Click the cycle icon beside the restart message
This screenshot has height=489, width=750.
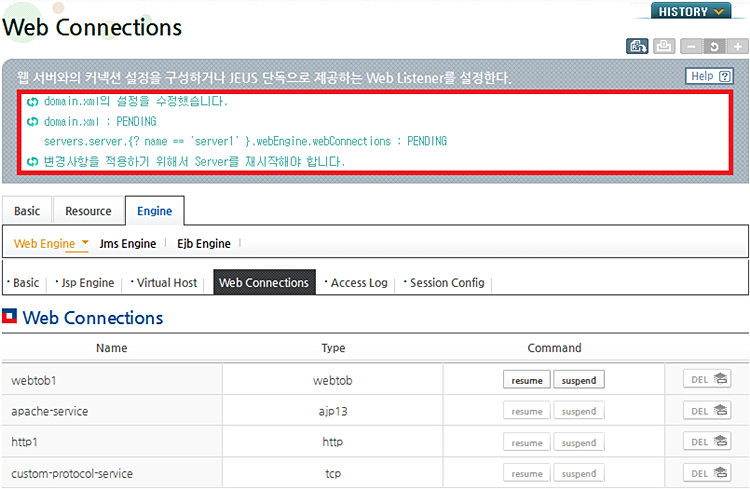(x=33, y=162)
